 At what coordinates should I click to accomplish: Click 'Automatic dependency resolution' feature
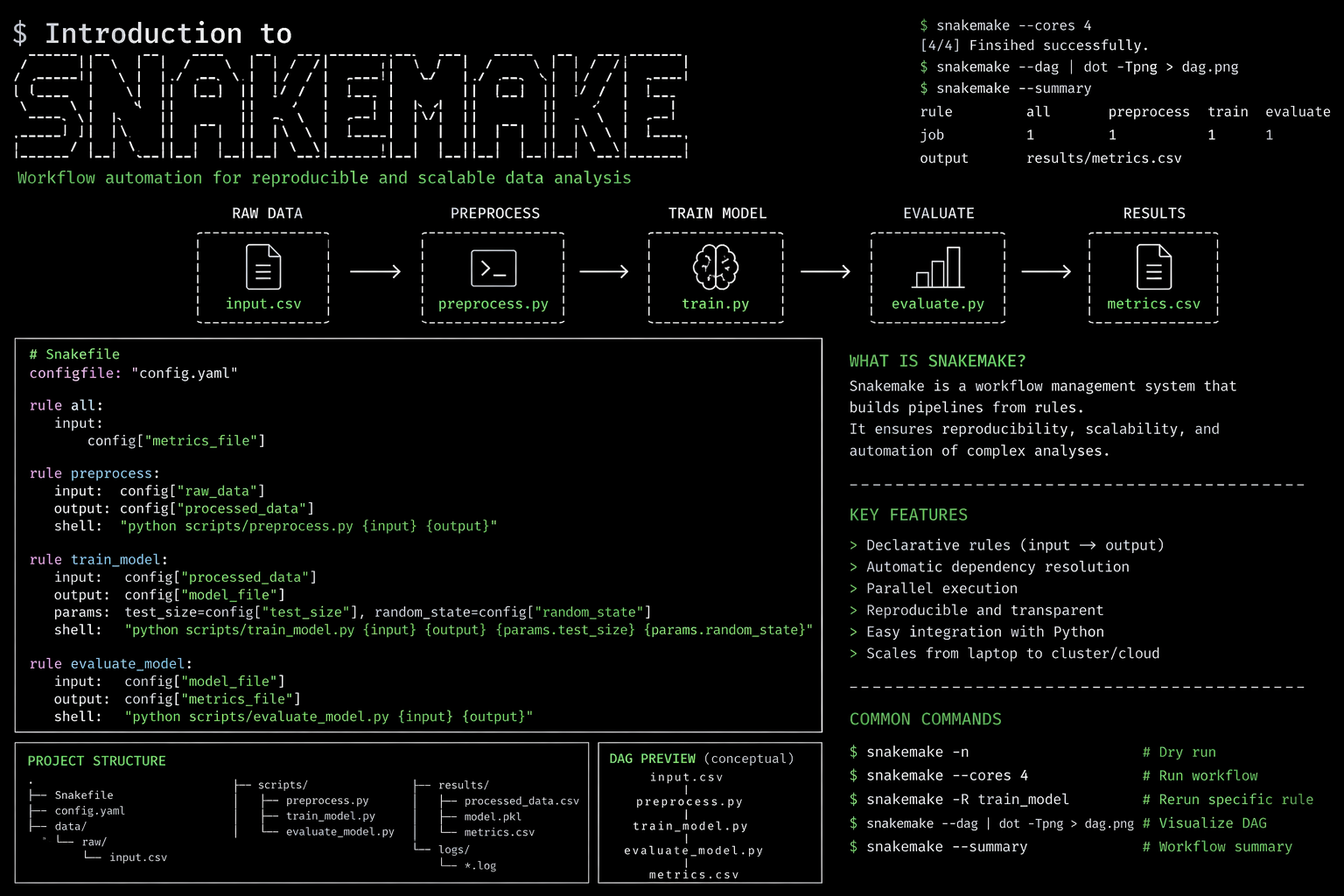coord(997,567)
